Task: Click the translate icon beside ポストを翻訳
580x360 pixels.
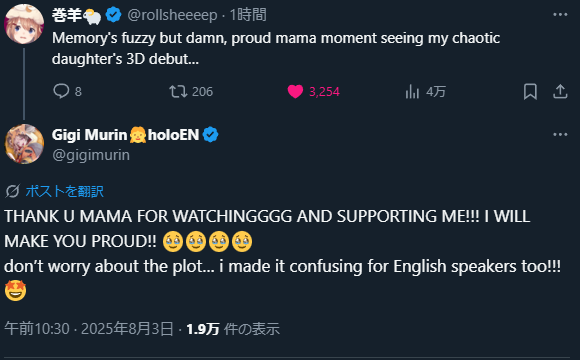Action: click(12, 191)
